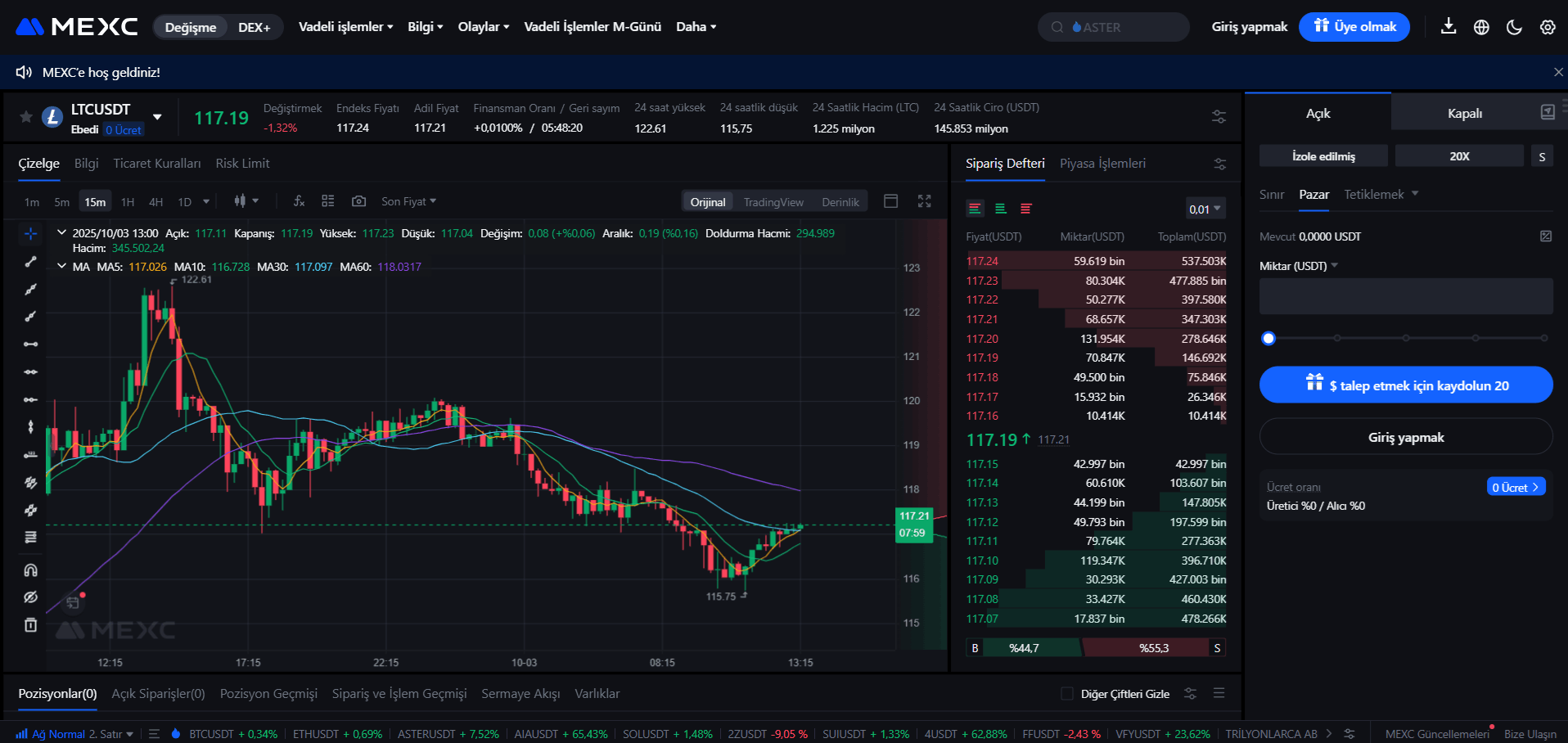Toggle candlestick chart type selector
Viewport: 1568px width, 743px height.
pos(245,200)
